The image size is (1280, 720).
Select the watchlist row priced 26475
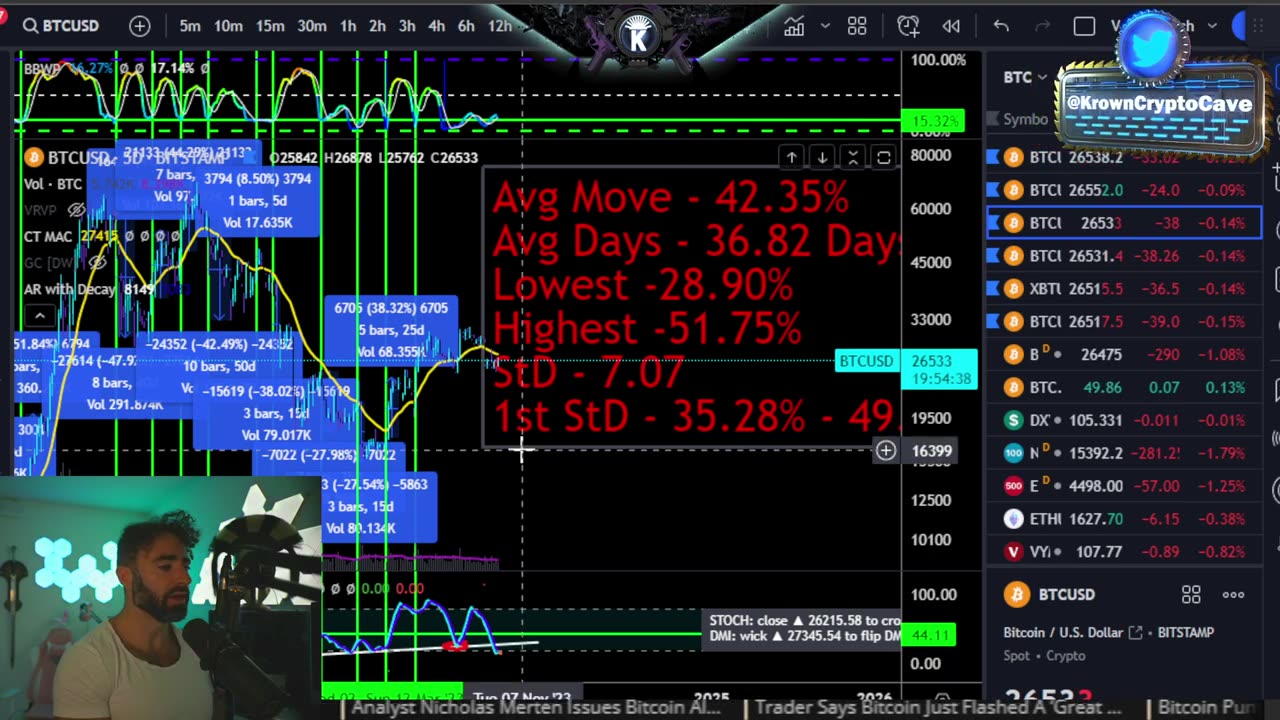(x=1124, y=355)
